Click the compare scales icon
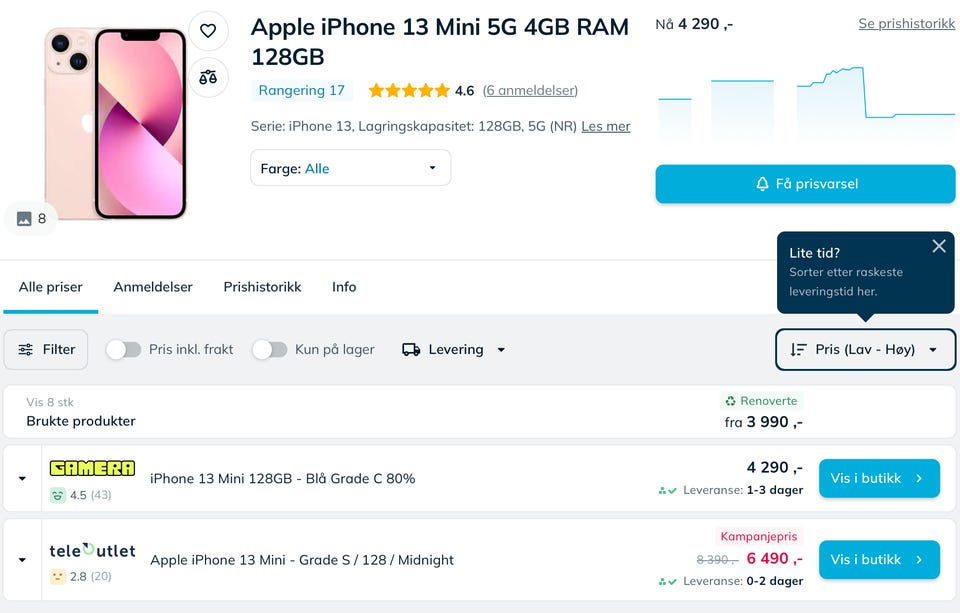Screen dimensions: 960x613 pos(208,77)
